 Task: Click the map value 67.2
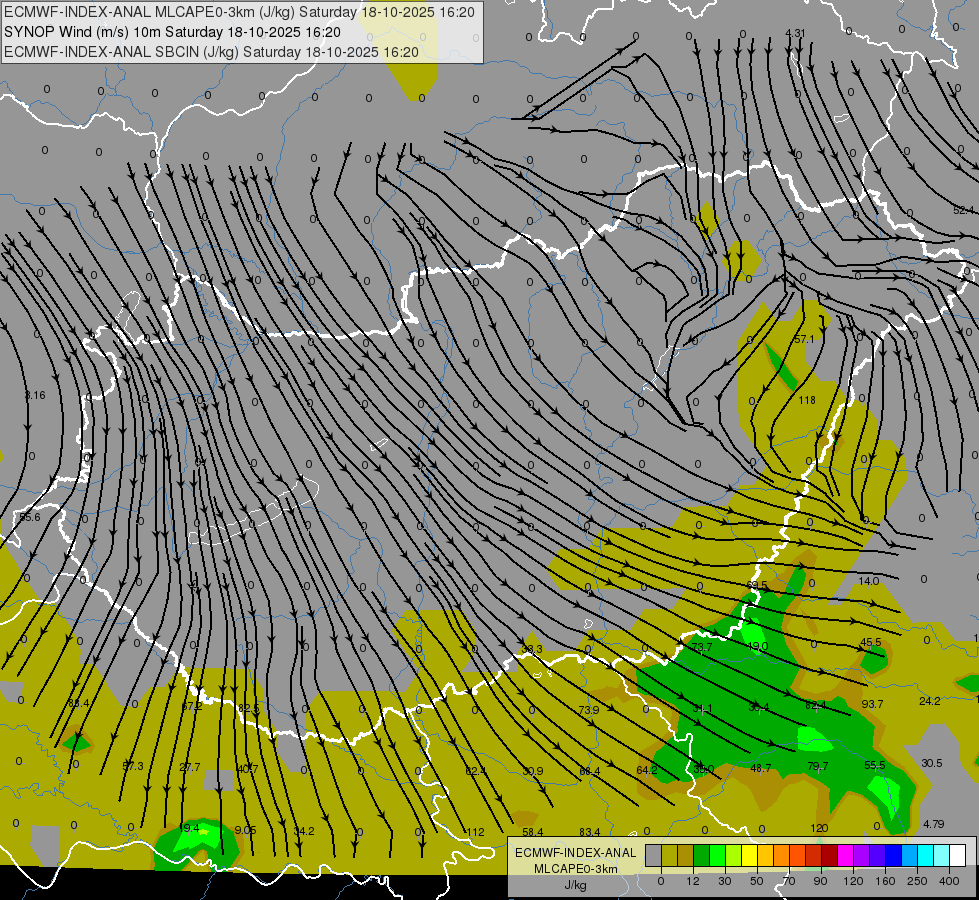pyautogui.click(x=192, y=706)
